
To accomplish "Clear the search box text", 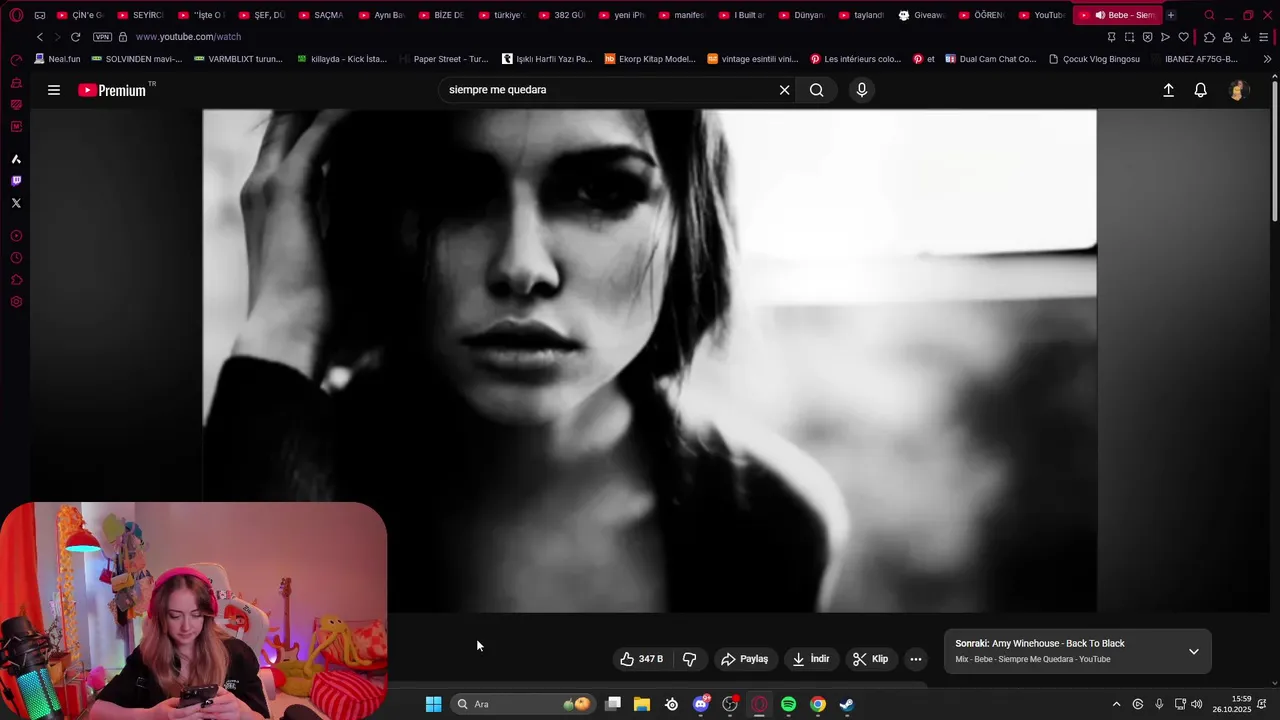I will point(784,90).
